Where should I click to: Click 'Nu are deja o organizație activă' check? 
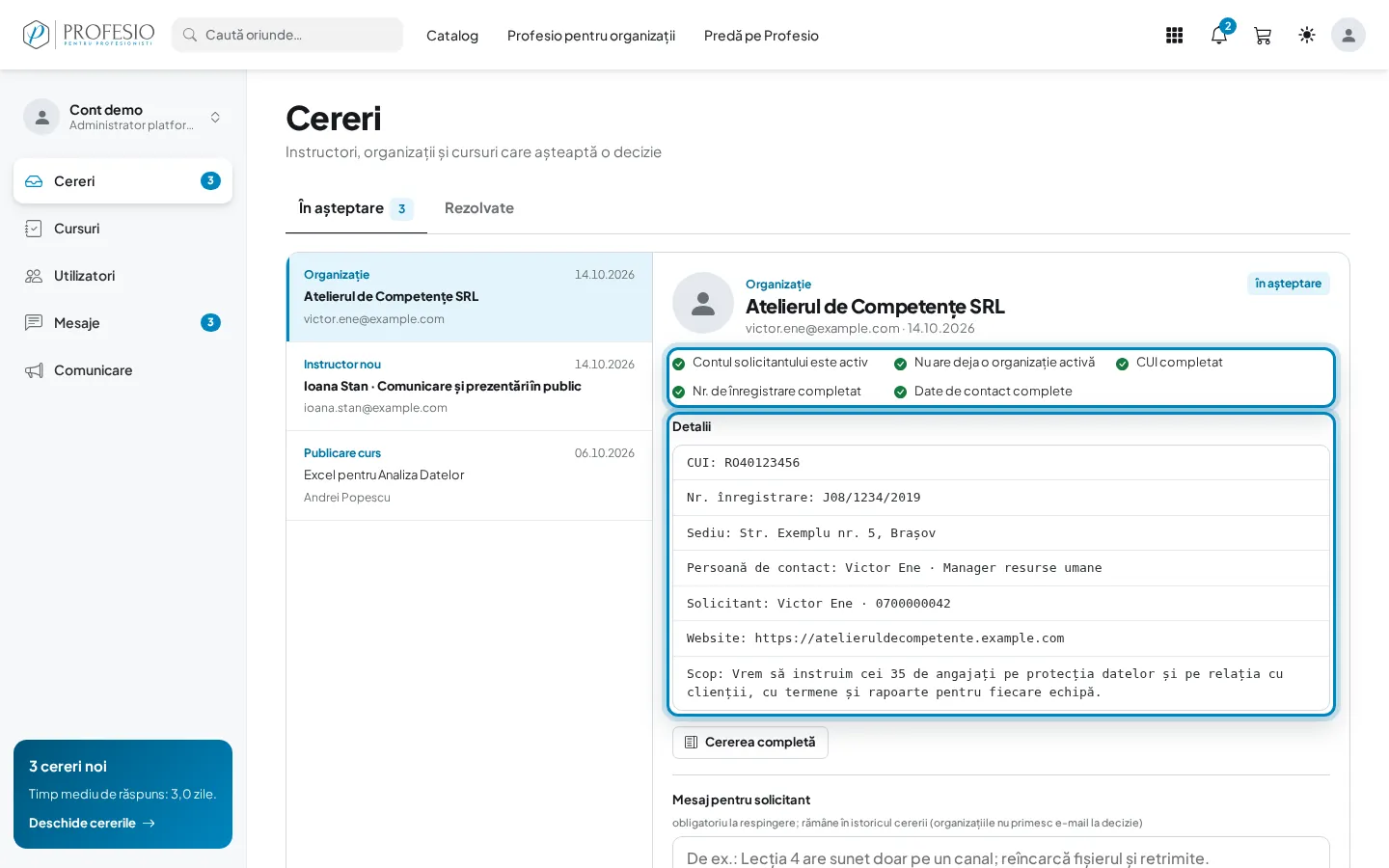994,363
